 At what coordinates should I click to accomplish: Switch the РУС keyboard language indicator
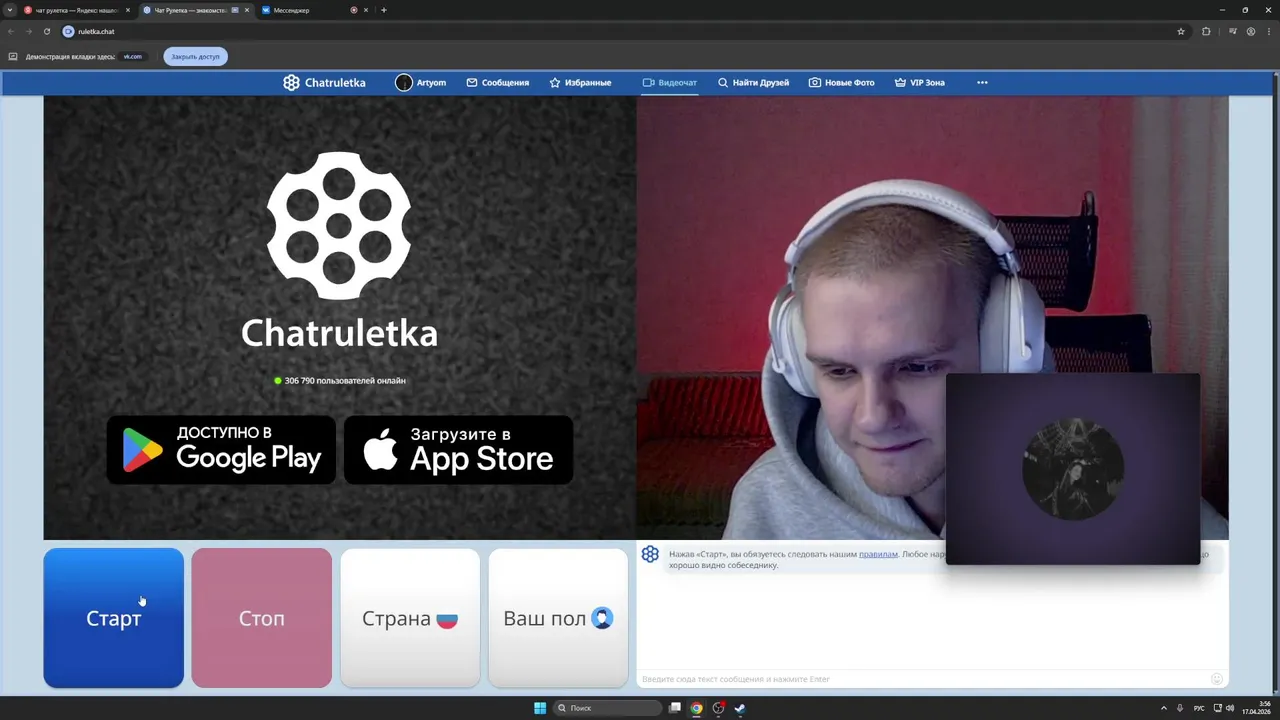1199,708
